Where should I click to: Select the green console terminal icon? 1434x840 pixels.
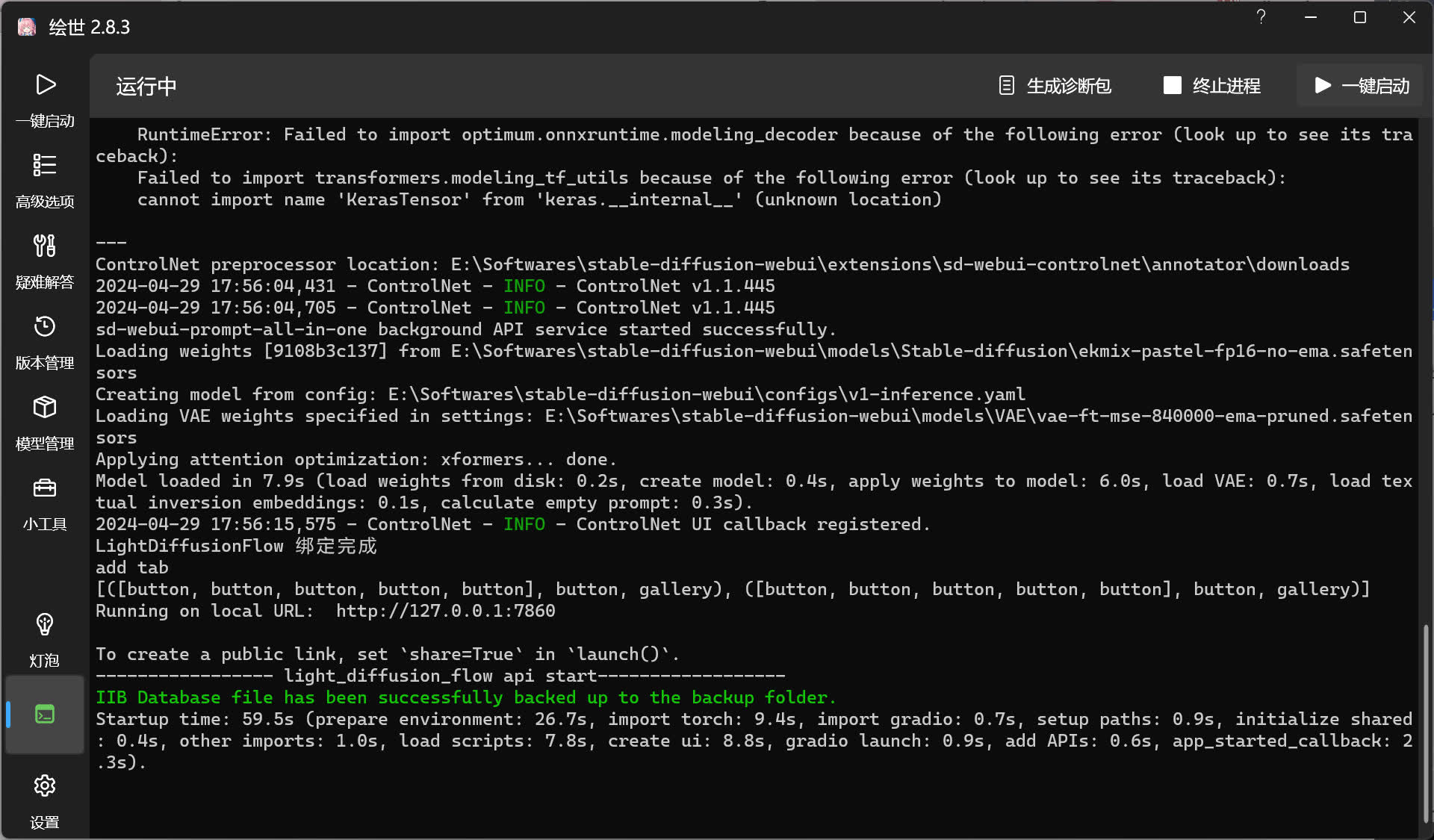(x=45, y=715)
